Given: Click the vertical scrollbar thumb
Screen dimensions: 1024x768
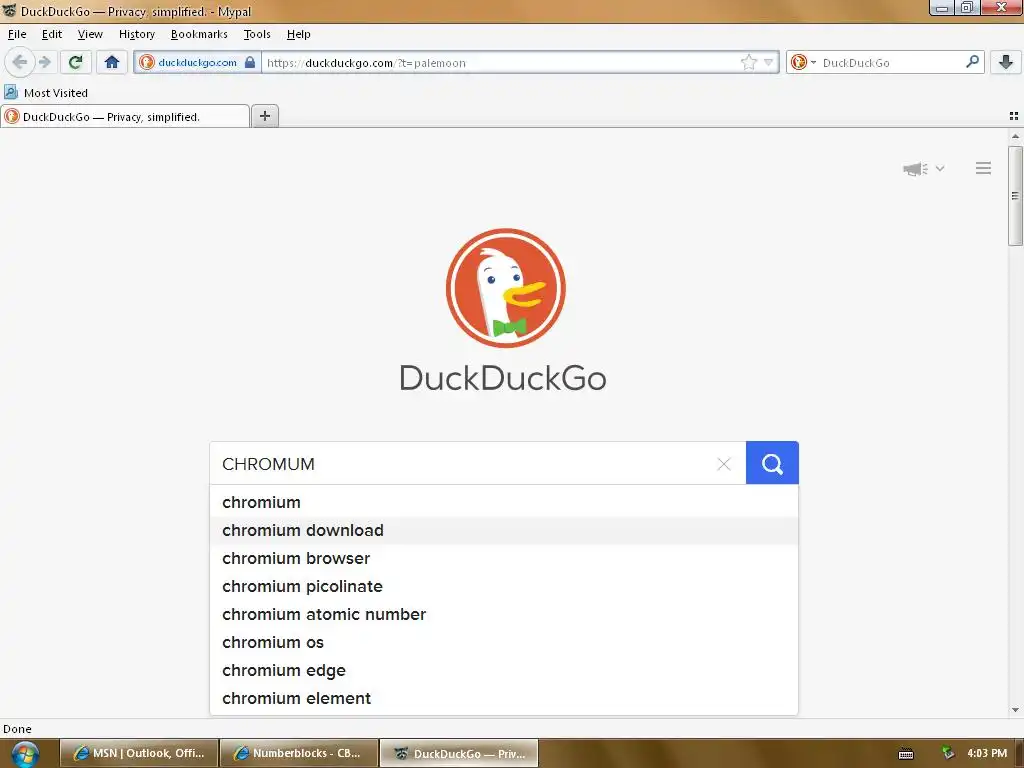Looking at the screenshot, I should point(1015,196).
